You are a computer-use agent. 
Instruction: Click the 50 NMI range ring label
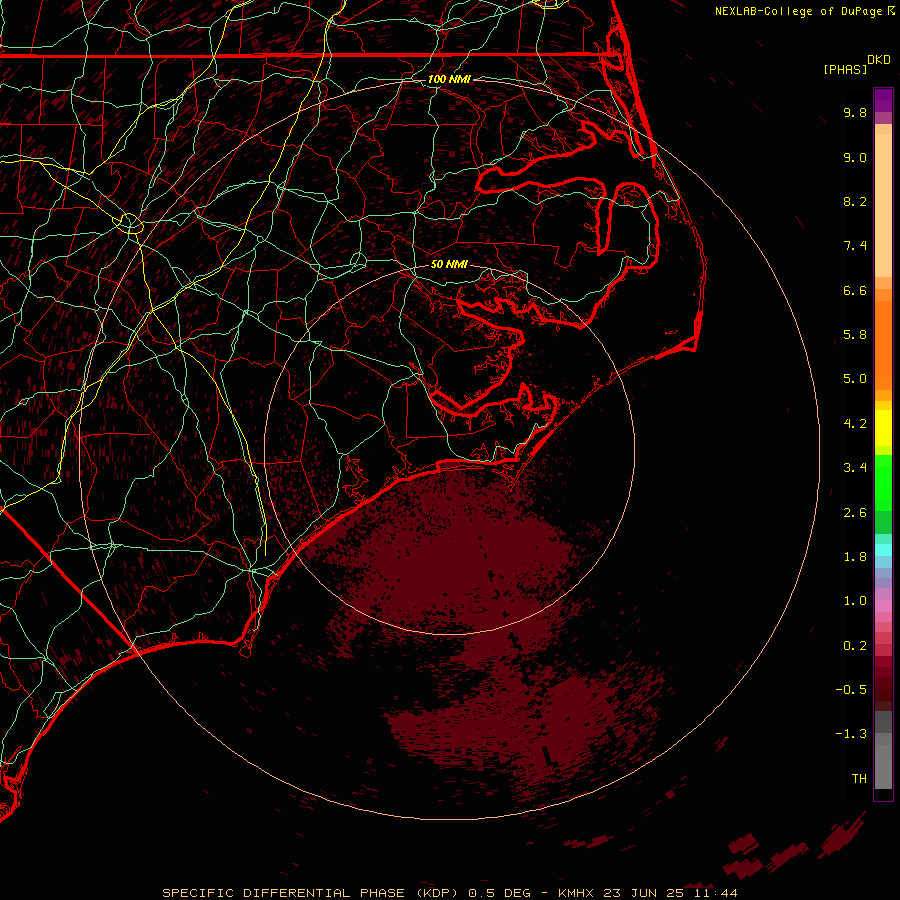tap(449, 265)
